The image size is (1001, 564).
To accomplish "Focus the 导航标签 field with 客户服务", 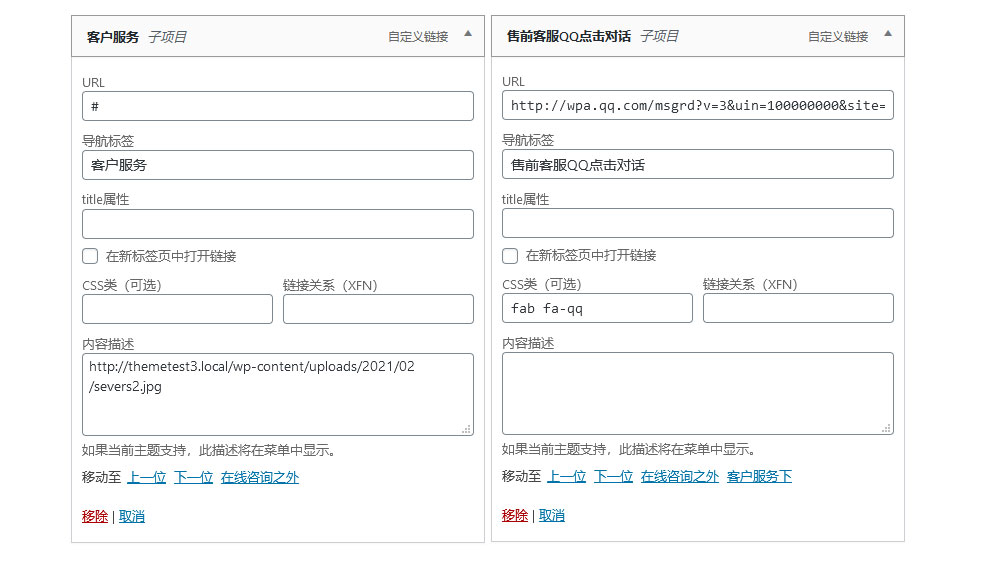I will (277, 165).
